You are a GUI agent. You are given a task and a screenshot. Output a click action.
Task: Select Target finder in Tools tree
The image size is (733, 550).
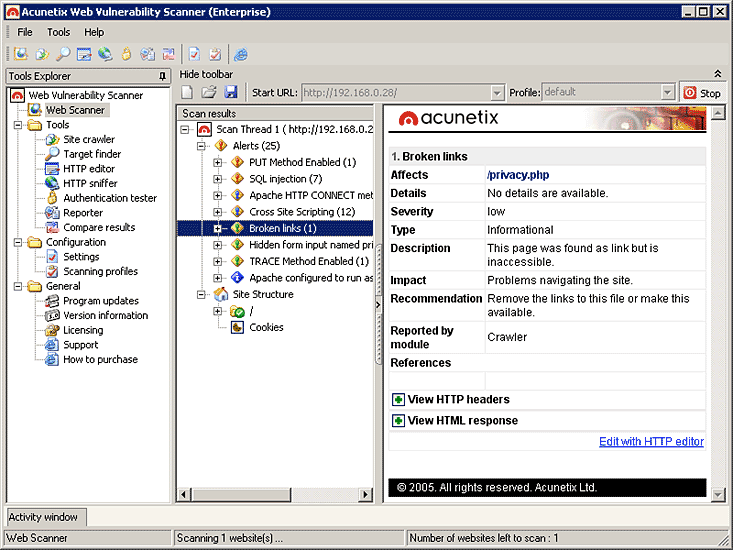[92, 154]
